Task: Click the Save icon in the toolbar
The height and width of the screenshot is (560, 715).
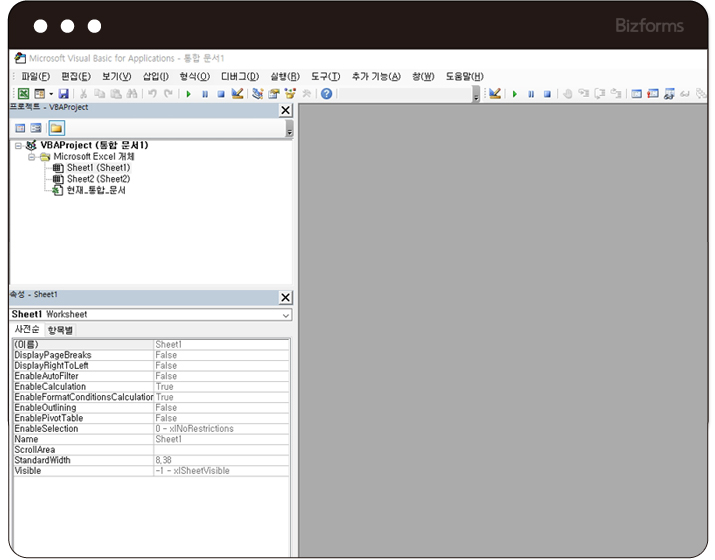Action: coord(64,94)
